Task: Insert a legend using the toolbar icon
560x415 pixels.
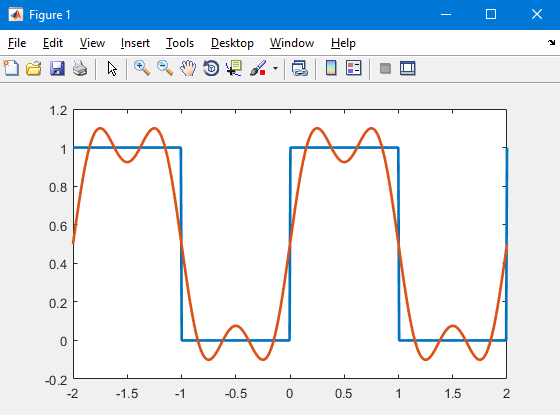Action: point(354,68)
